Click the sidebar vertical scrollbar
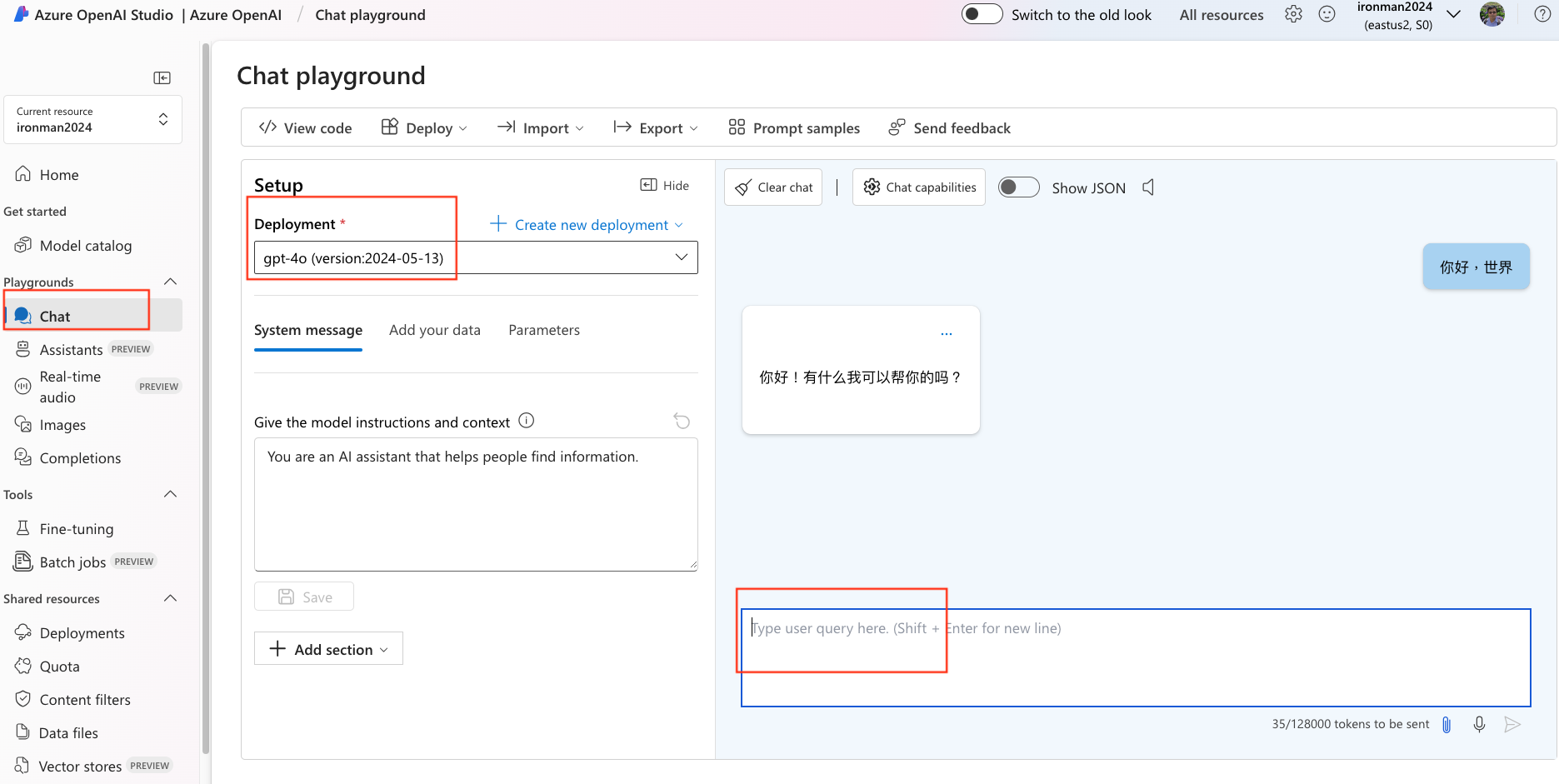This screenshot has width=1559, height=784. pyautogui.click(x=205, y=400)
